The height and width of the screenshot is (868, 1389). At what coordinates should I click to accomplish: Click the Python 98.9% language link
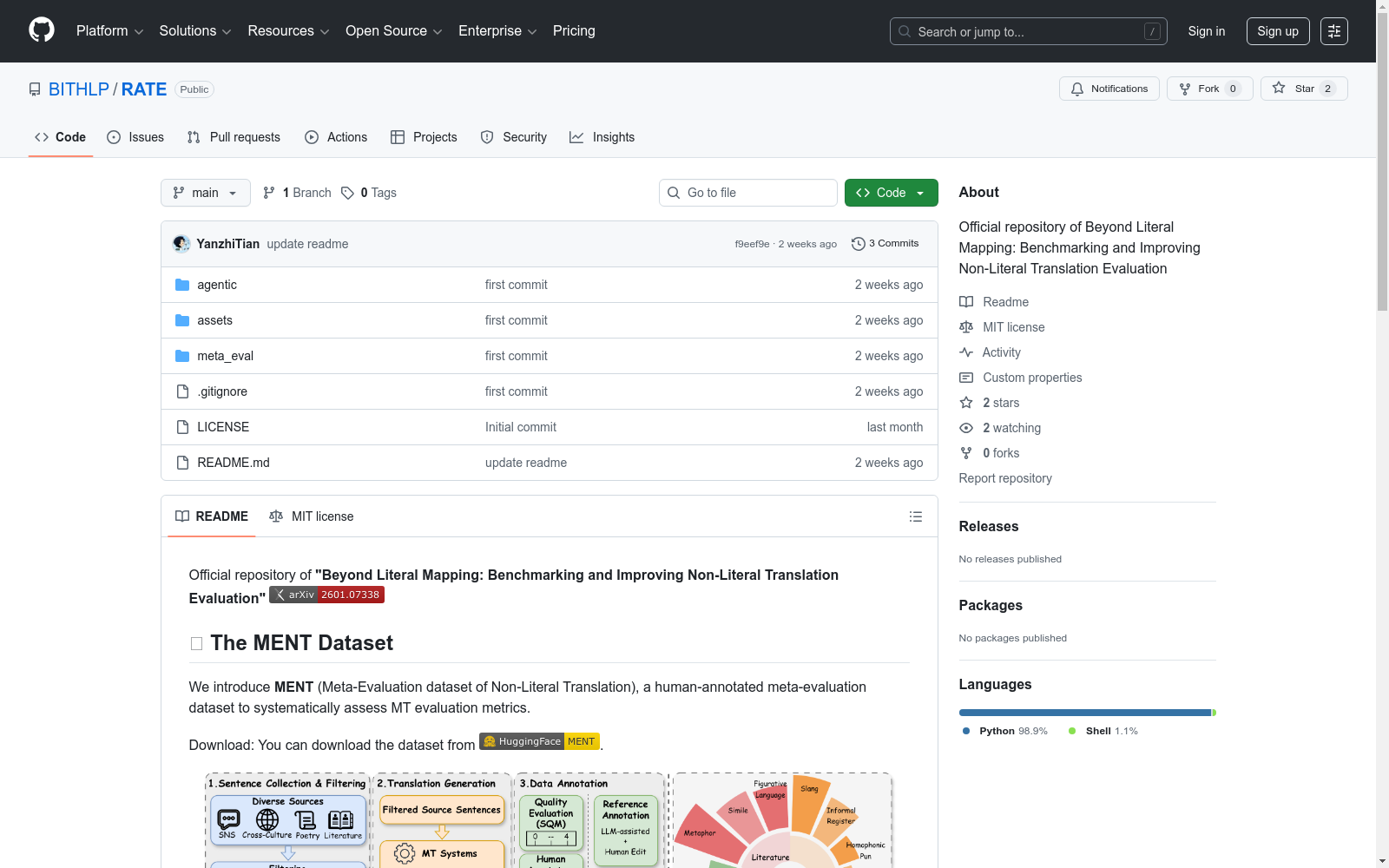coord(1005,731)
